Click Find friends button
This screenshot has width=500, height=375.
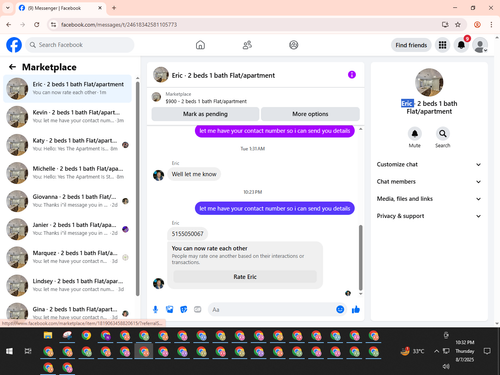click(411, 45)
